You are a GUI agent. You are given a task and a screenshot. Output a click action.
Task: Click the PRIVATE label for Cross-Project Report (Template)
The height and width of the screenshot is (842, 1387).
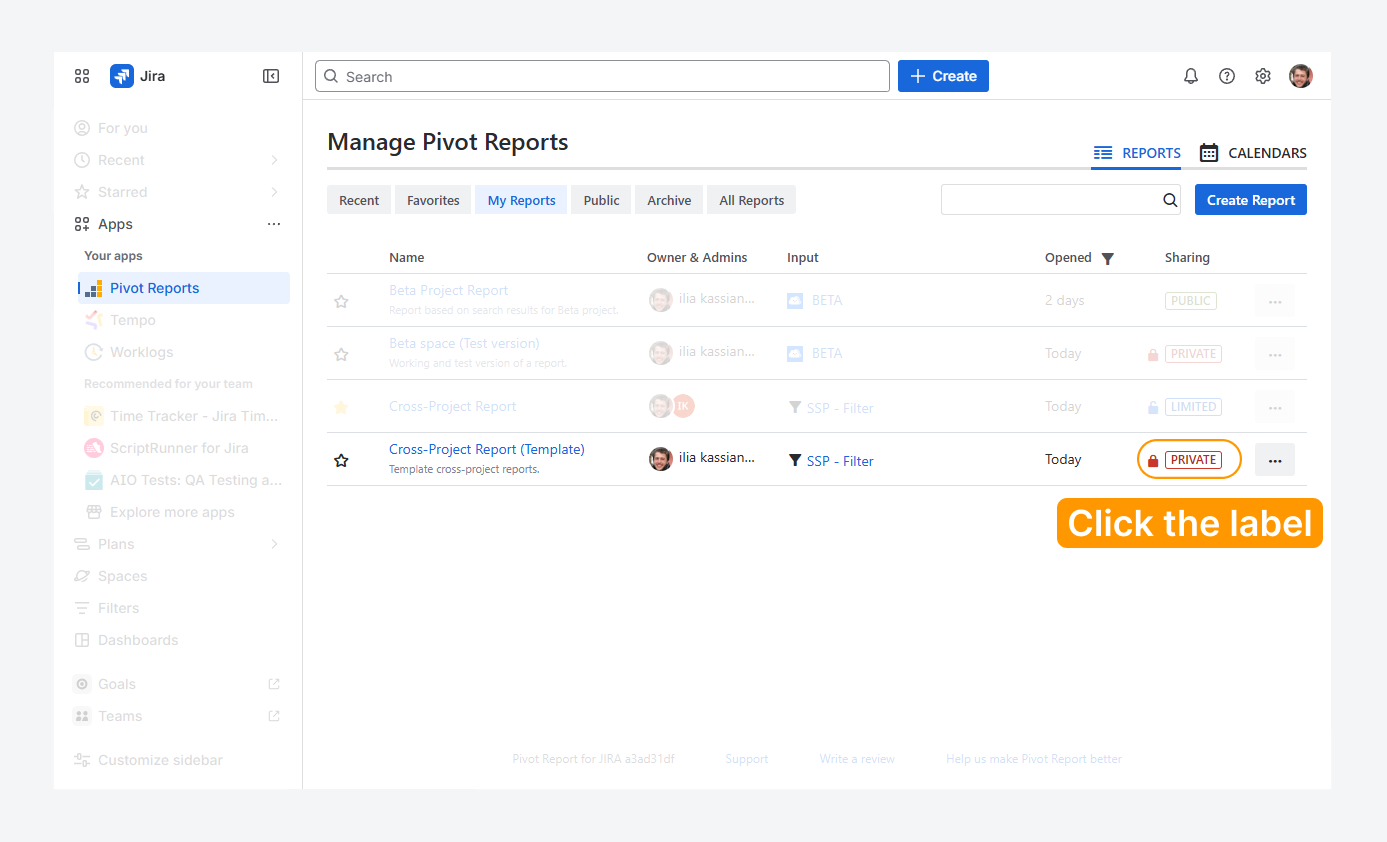tap(1194, 460)
